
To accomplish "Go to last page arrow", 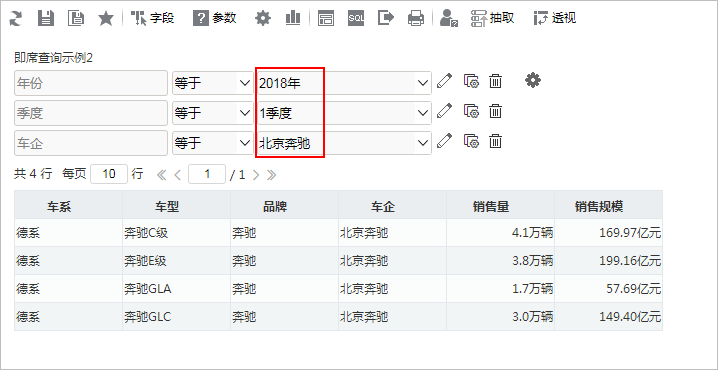I will point(272,174).
